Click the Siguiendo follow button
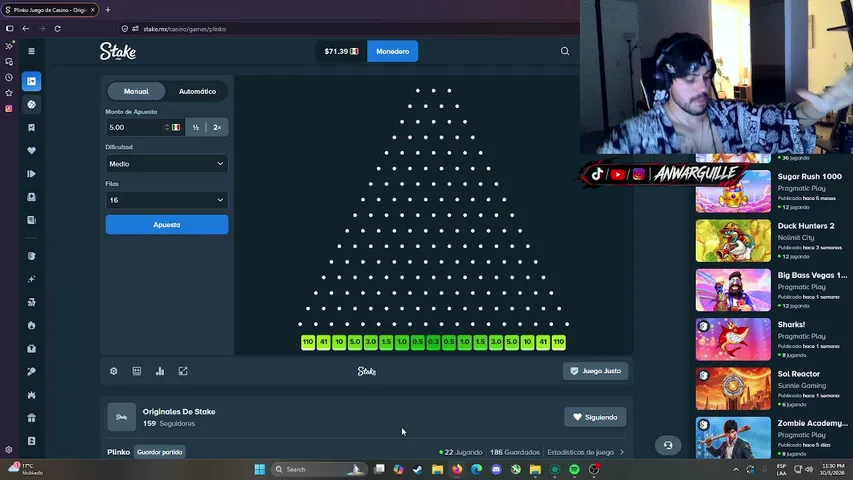 pos(595,417)
